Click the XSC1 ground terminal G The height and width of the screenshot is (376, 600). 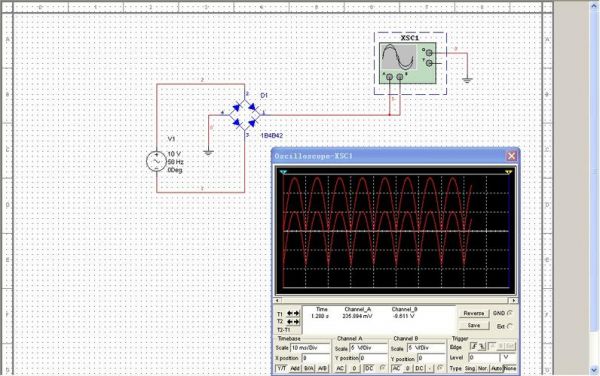429,53
